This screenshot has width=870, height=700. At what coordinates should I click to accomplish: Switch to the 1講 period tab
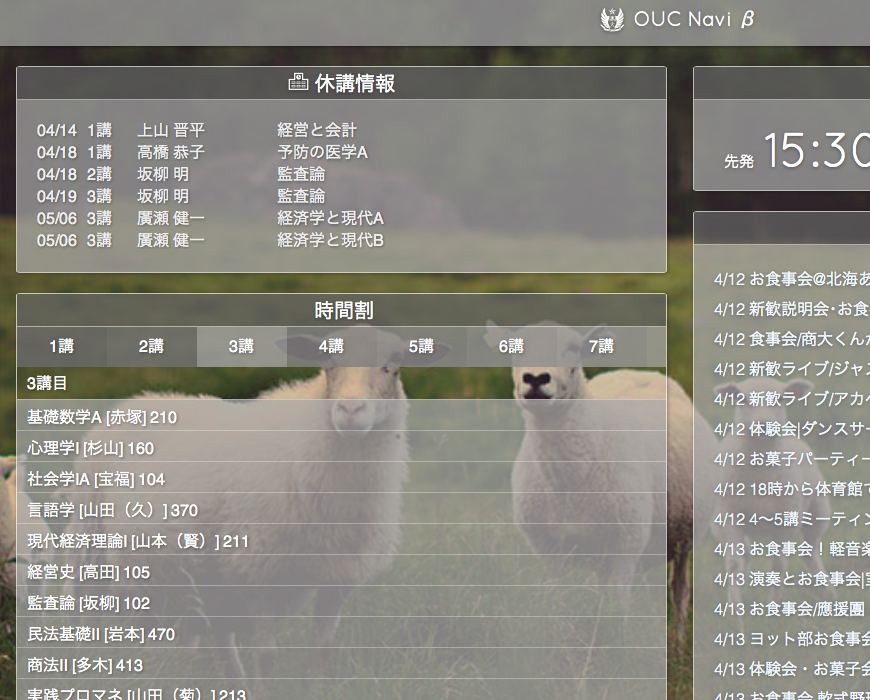(62, 346)
